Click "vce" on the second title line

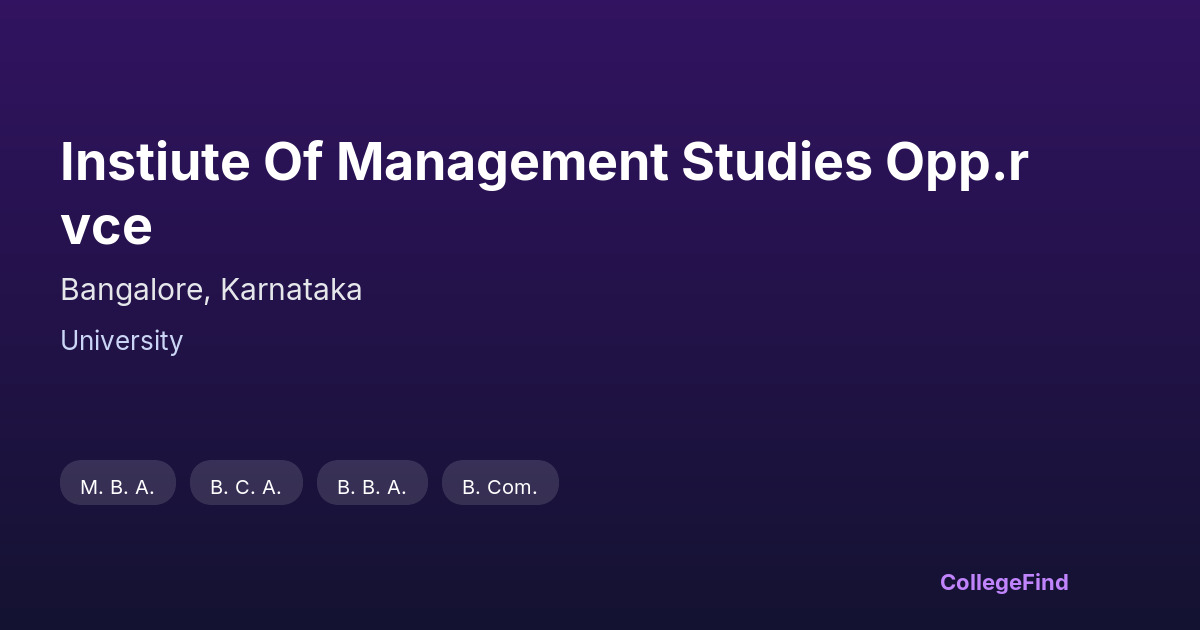[106, 226]
